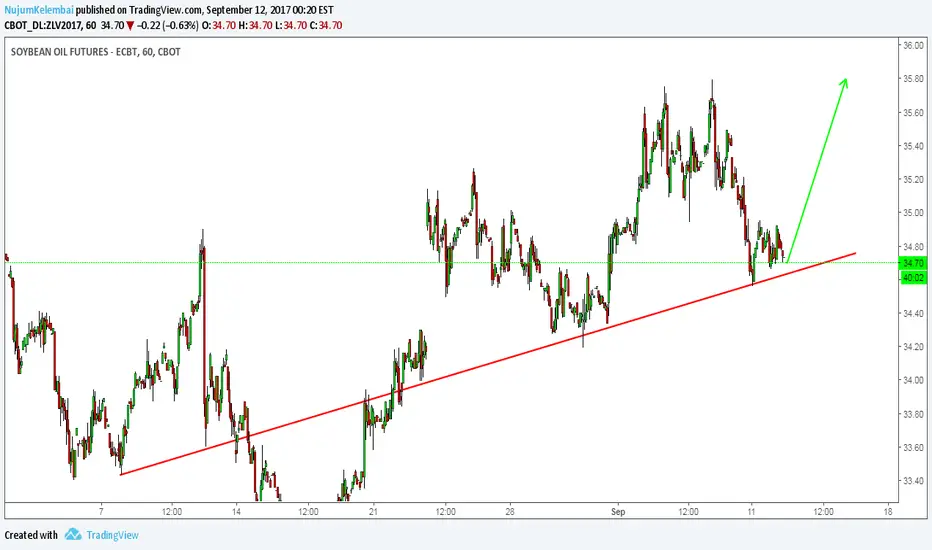Select the 33.60 price axis label
Image resolution: width=932 pixels, height=550 pixels.
(x=913, y=447)
